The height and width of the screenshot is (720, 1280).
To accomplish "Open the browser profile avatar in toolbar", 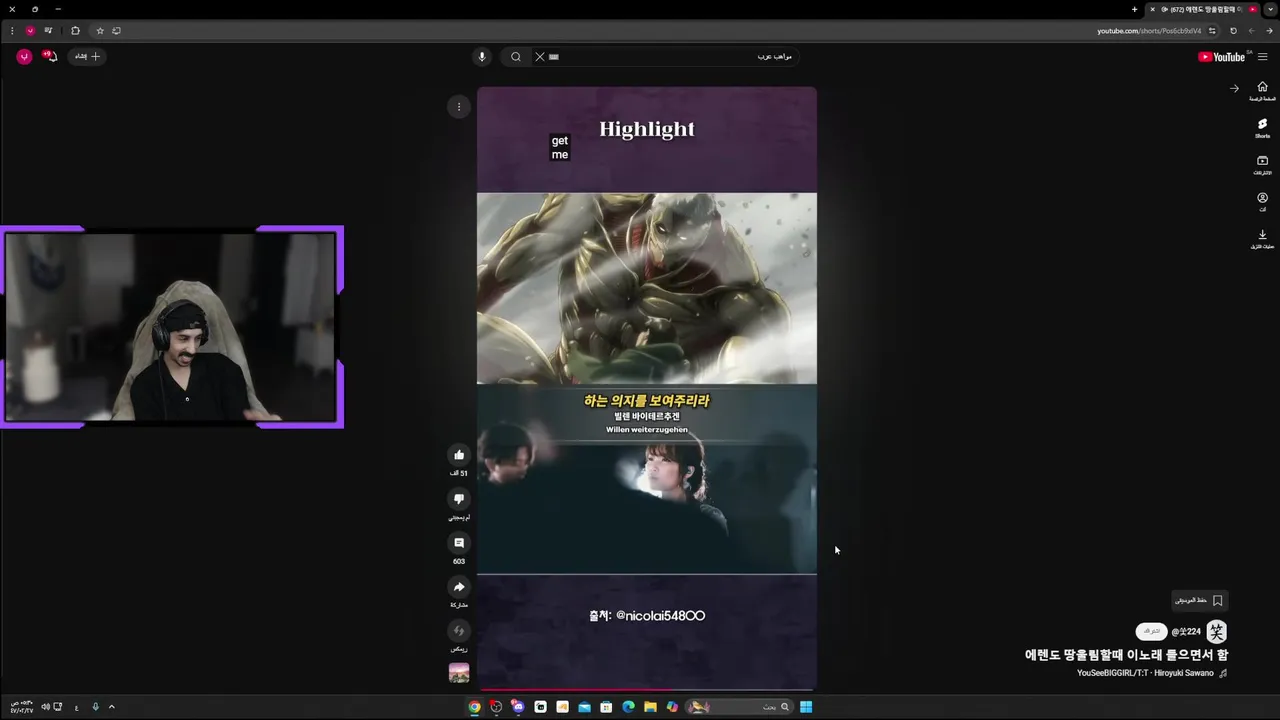I will (30, 31).
